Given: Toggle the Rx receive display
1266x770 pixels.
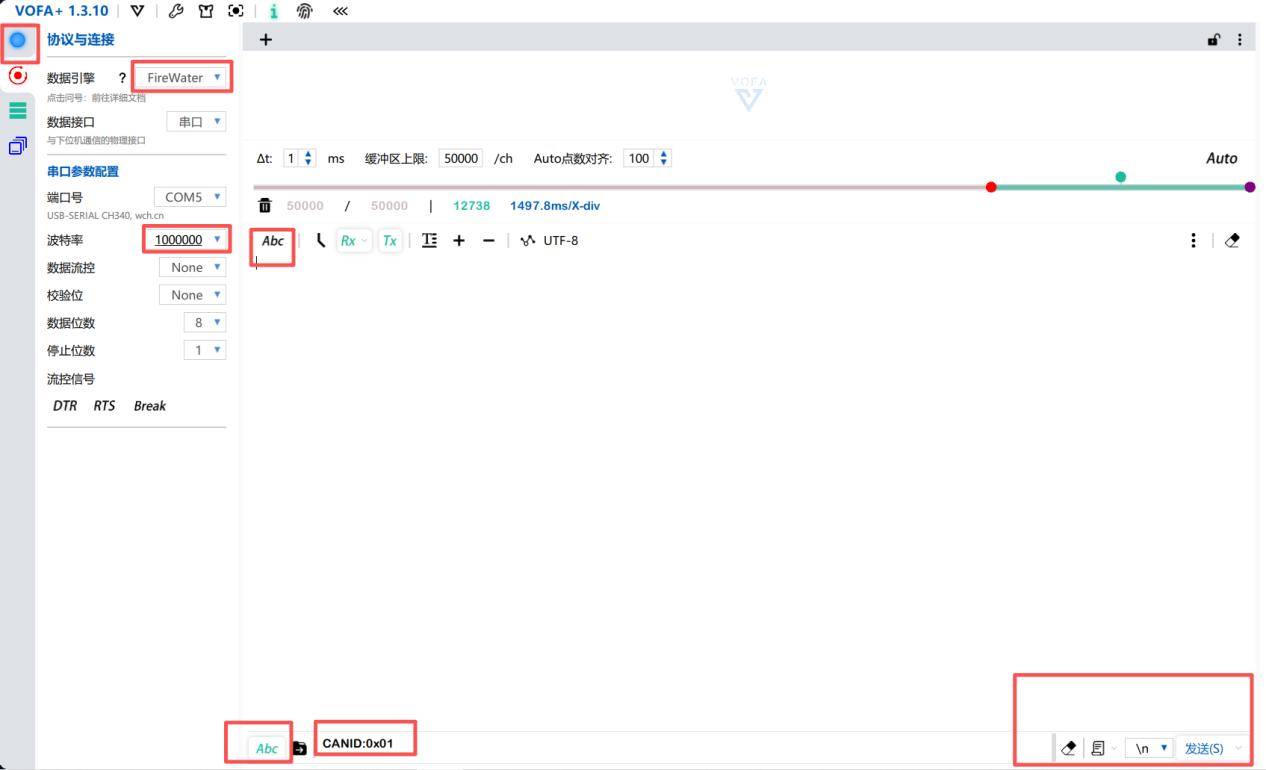Looking at the screenshot, I should pos(349,241).
